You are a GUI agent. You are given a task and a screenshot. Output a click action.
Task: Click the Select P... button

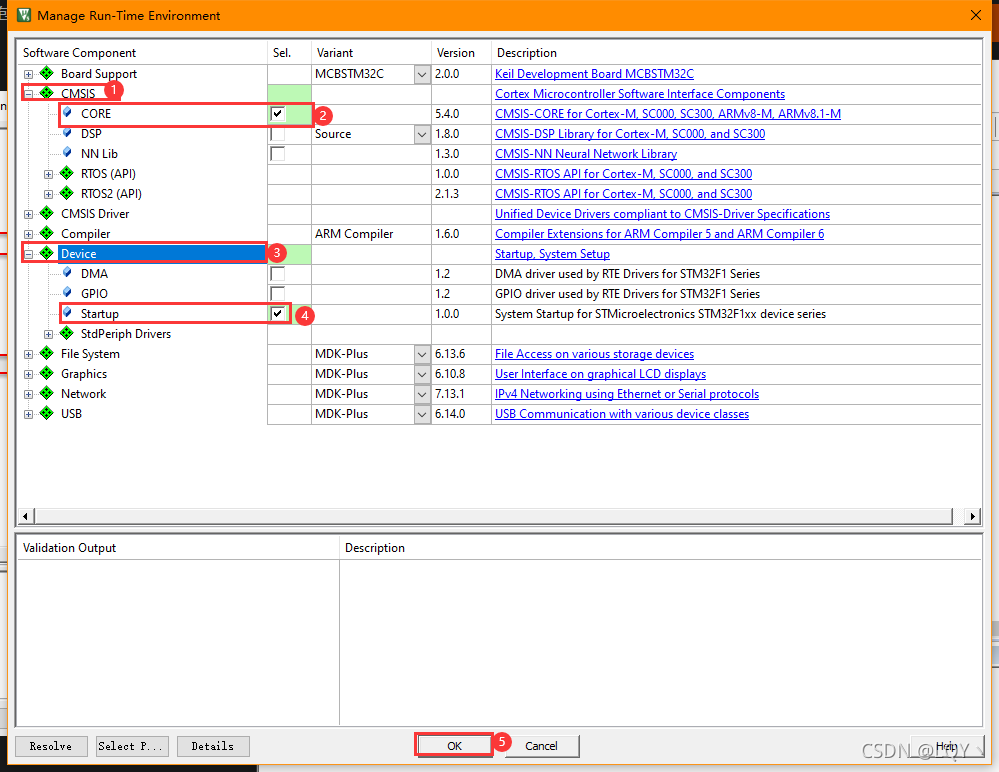133,746
